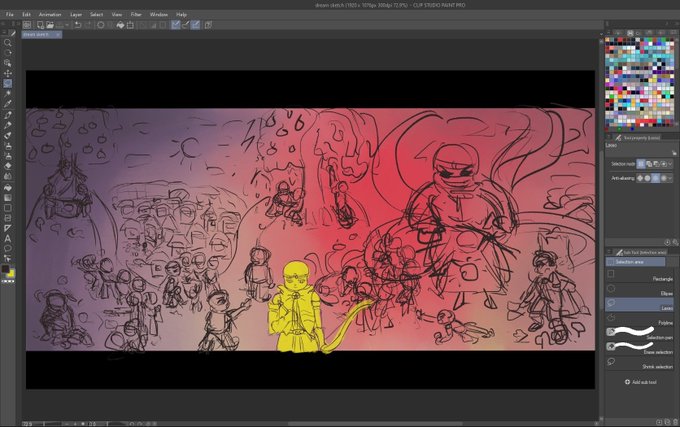Viewport: 680px width, 427px height.
Task: Click the Open file folder icon
Action: click(x=50, y=25)
